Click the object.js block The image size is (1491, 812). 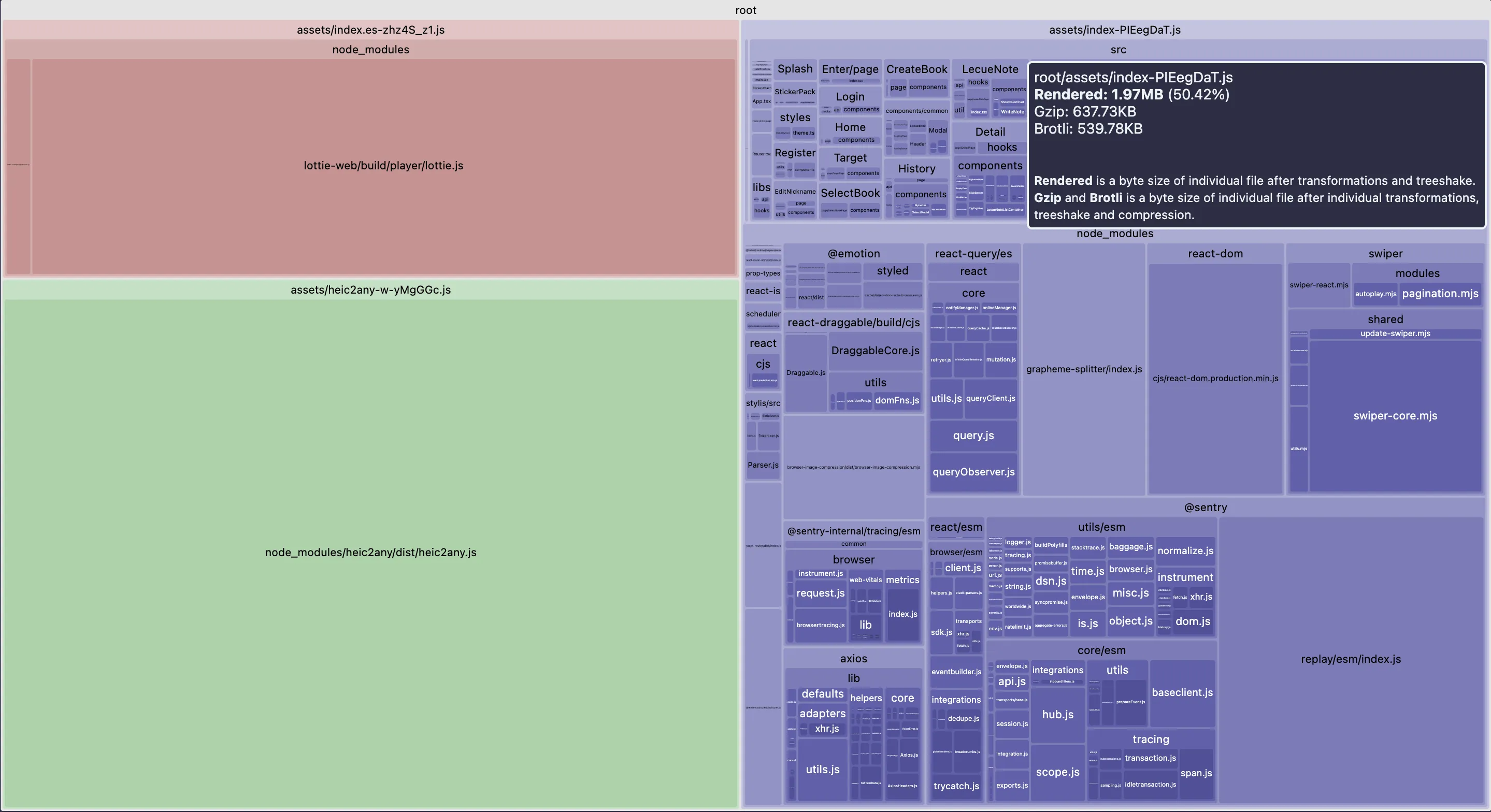(x=1130, y=621)
